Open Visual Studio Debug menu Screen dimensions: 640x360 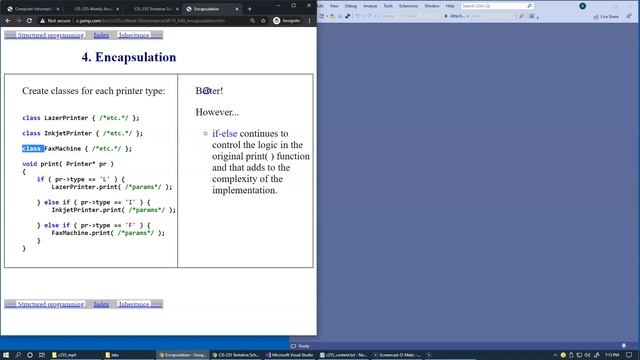point(351,6)
